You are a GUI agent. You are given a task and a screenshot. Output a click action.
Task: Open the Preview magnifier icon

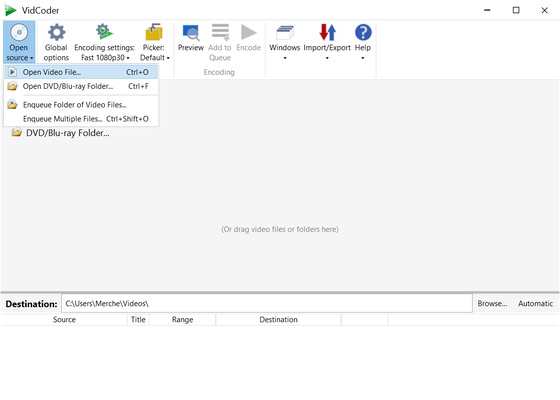[x=191, y=32]
